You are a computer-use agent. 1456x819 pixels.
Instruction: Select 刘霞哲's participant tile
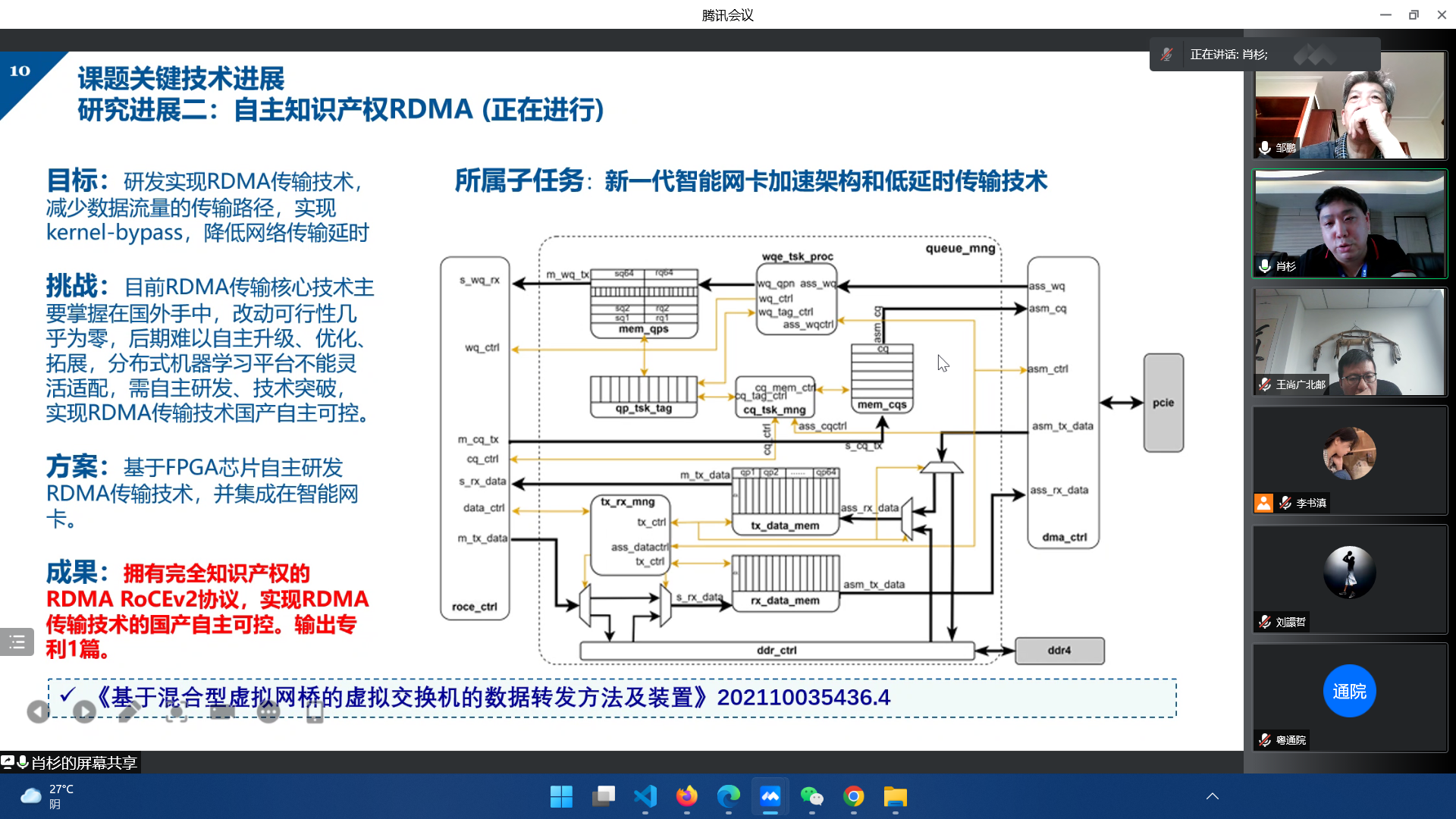click(1350, 579)
